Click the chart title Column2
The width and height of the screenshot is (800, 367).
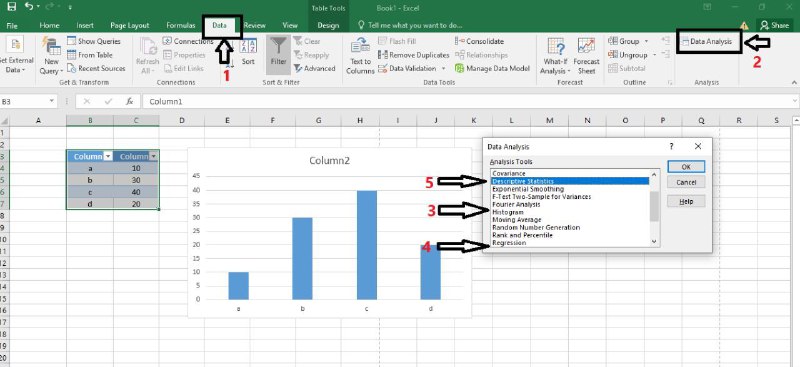330,161
